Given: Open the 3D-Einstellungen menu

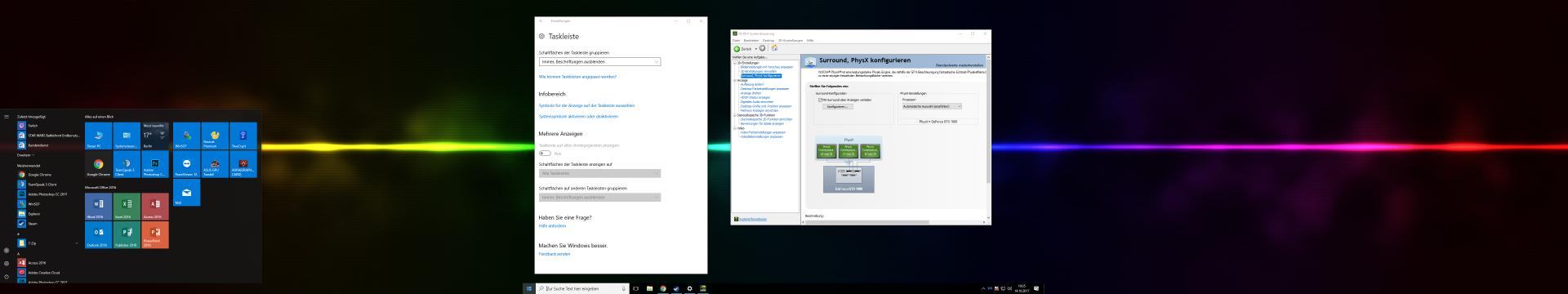Looking at the screenshot, I should pos(791,40).
